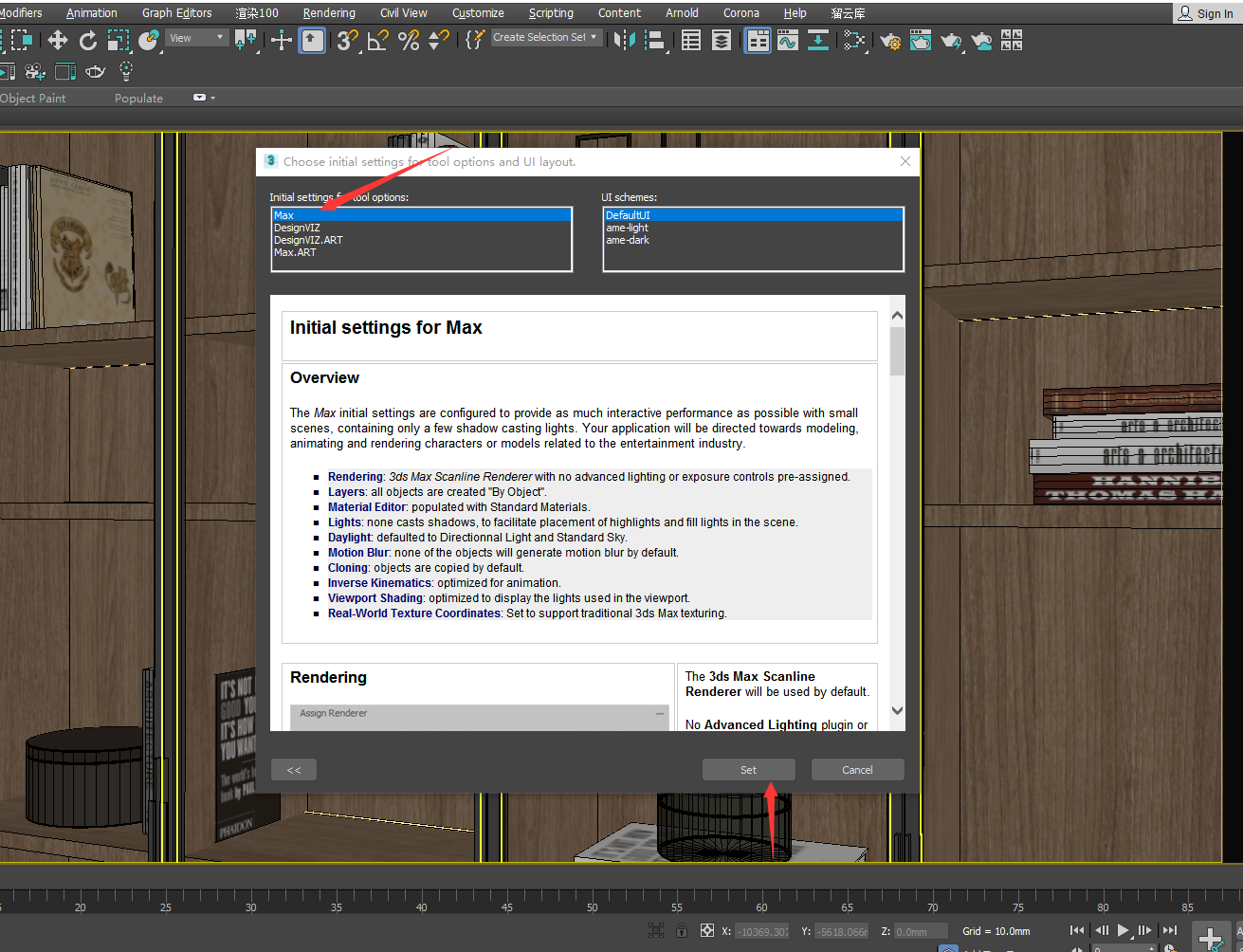Switch to the Populate ribbon tab
The width and height of the screenshot is (1243, 952).
(x=138, y=98)
